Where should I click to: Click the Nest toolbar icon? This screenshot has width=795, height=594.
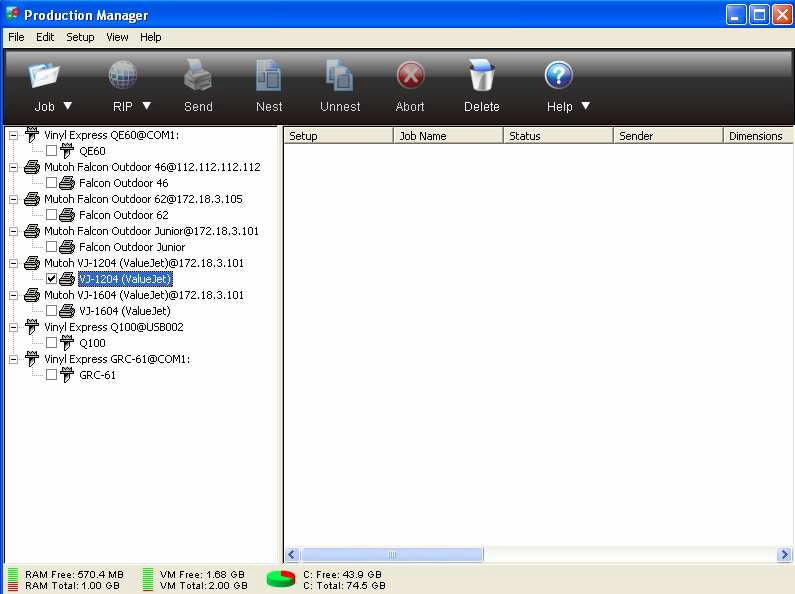pyautogui.click(x=269, y=75)
